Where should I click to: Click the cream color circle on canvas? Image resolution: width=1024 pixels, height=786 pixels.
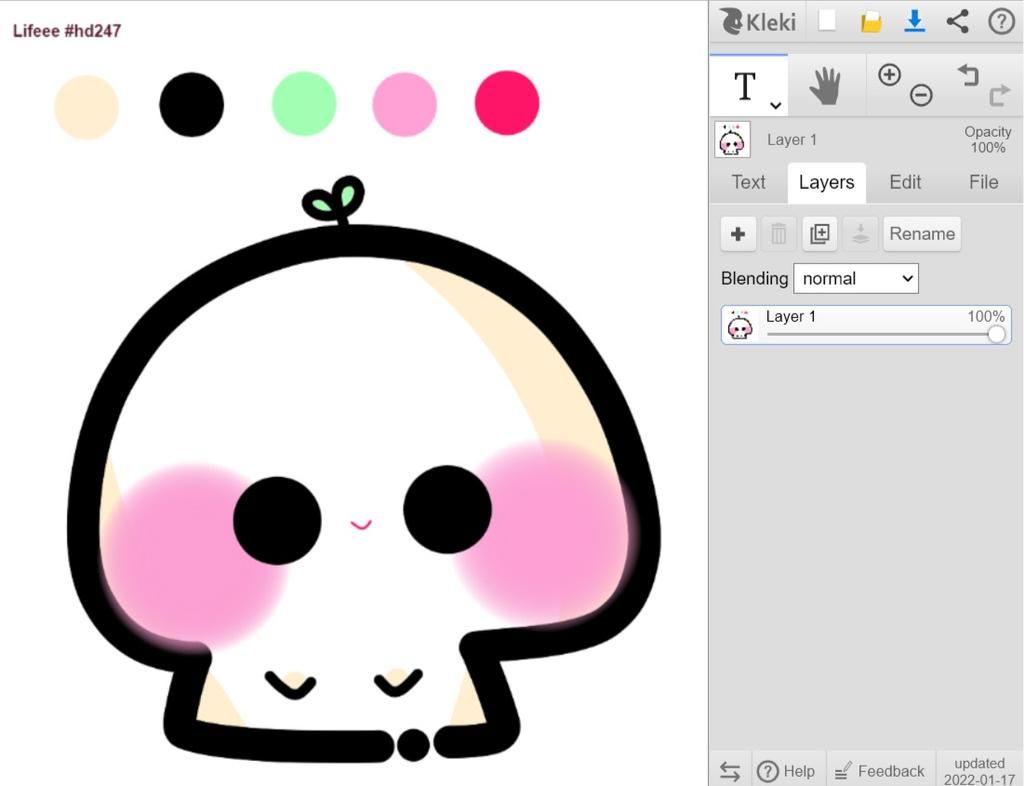tap(86, 107)
